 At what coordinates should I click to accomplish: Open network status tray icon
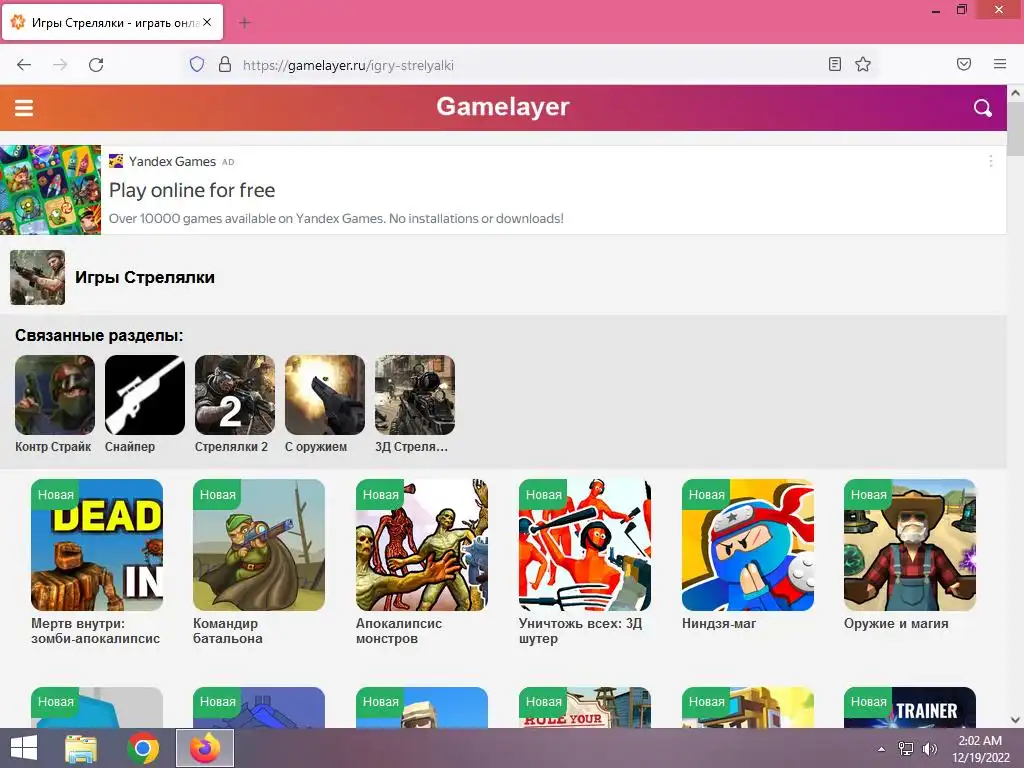pyautogui.click(x=906, y=748)
